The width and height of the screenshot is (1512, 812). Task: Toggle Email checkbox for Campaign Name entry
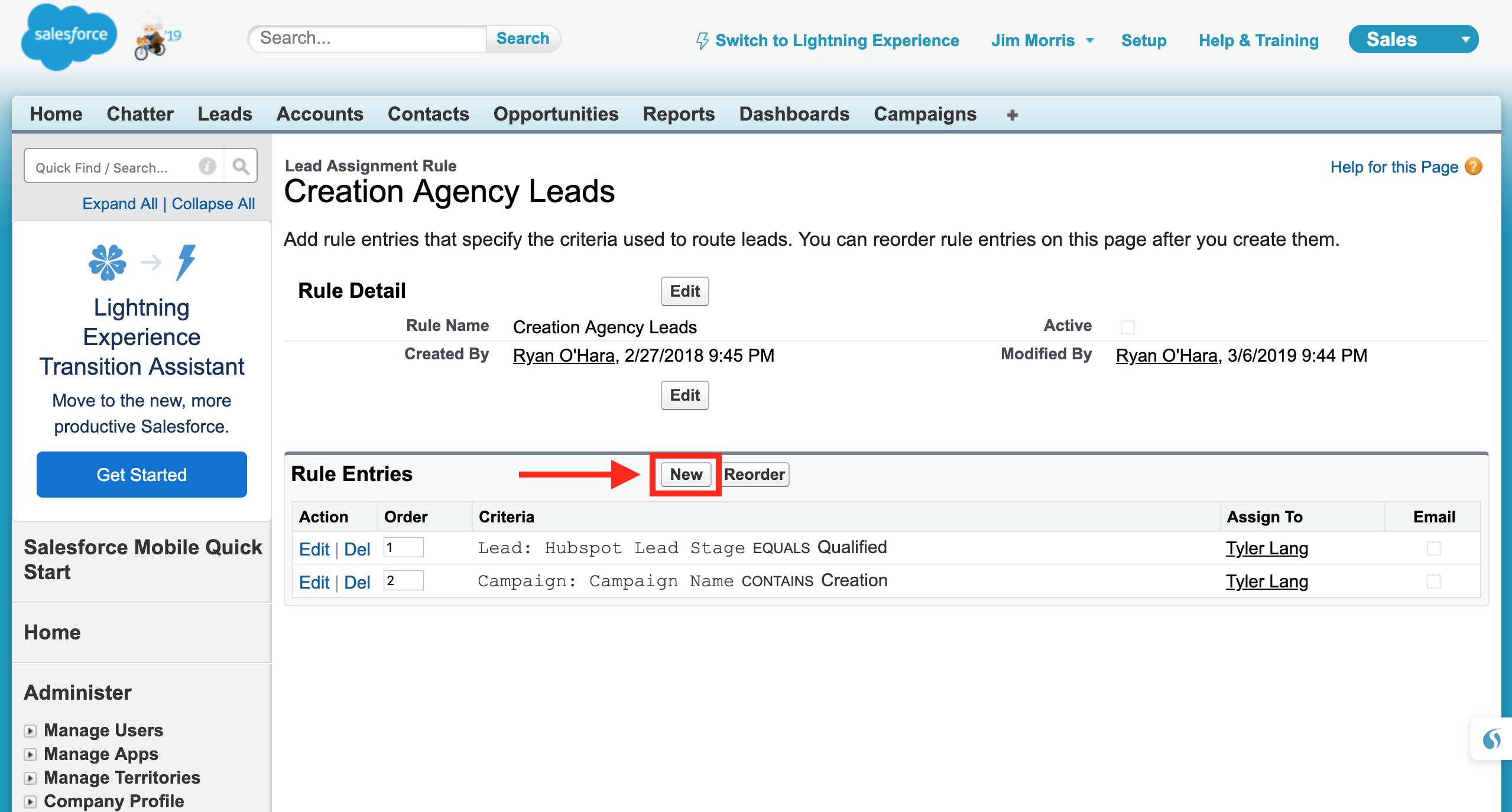(1433, 582)
